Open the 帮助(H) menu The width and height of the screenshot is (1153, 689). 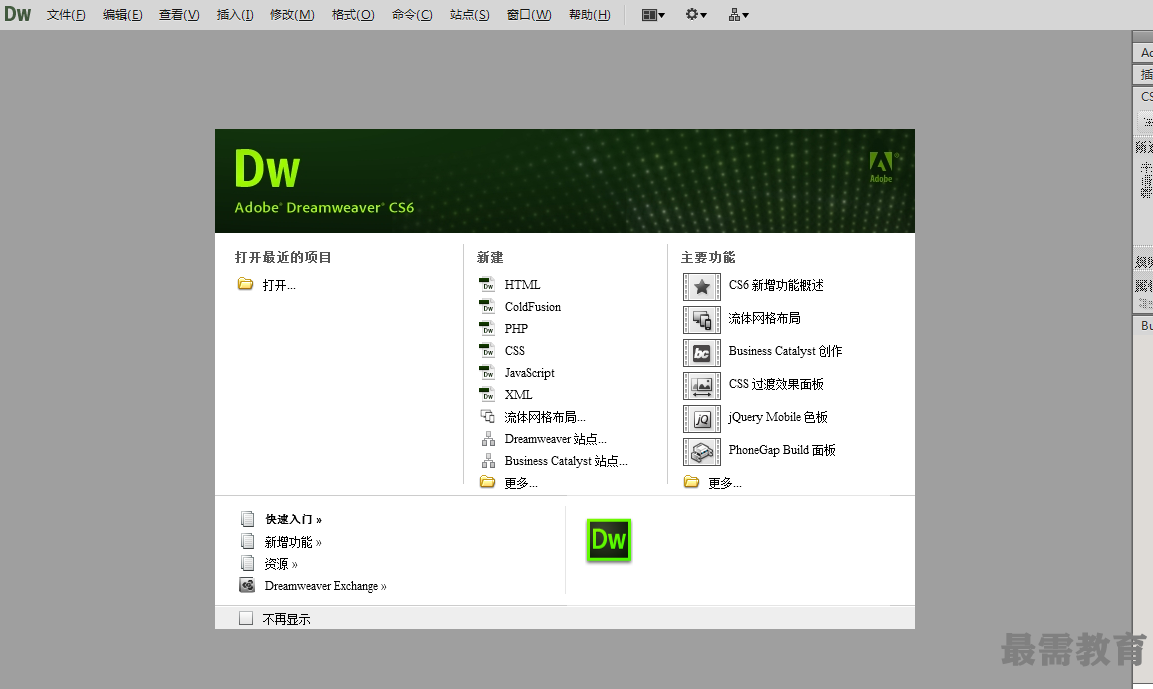pyautogui.click(x=590, y=15)
